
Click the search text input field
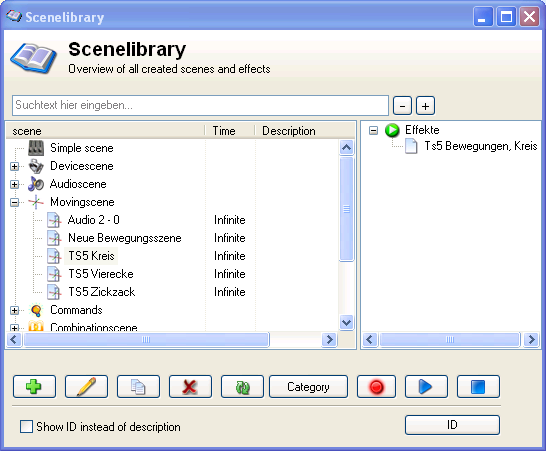pos(200,105)
